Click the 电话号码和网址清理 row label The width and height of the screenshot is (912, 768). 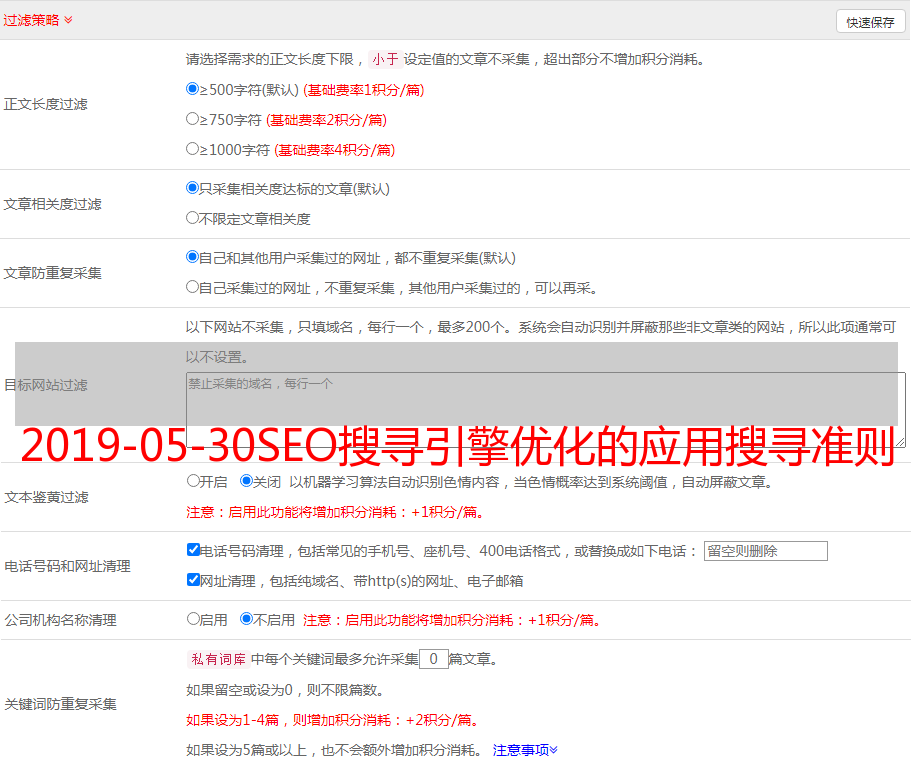[67, 566]
